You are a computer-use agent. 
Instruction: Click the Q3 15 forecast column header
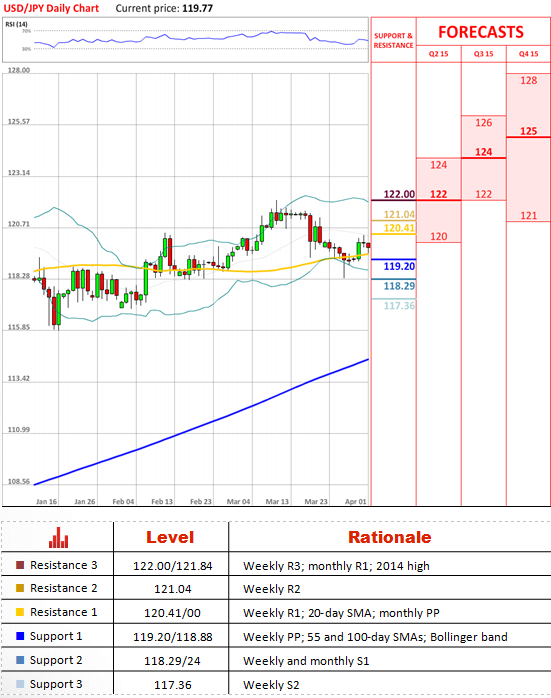click(x=483, y=54)
